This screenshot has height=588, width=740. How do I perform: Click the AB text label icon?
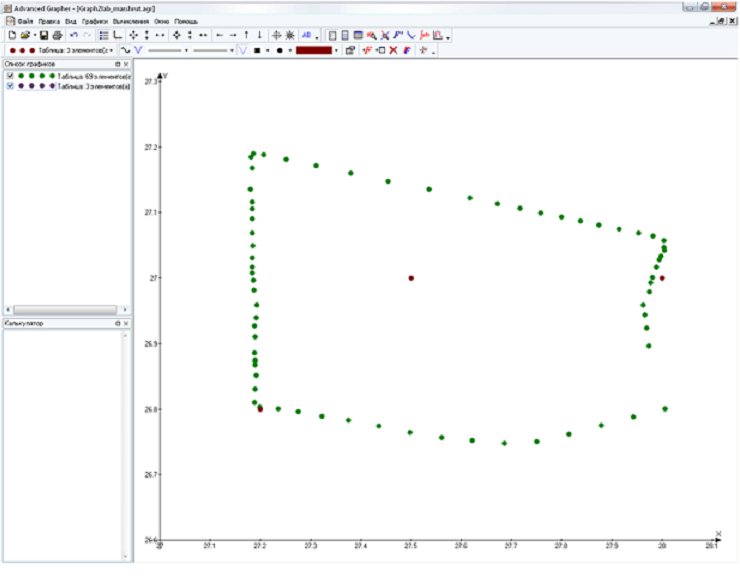307,35
